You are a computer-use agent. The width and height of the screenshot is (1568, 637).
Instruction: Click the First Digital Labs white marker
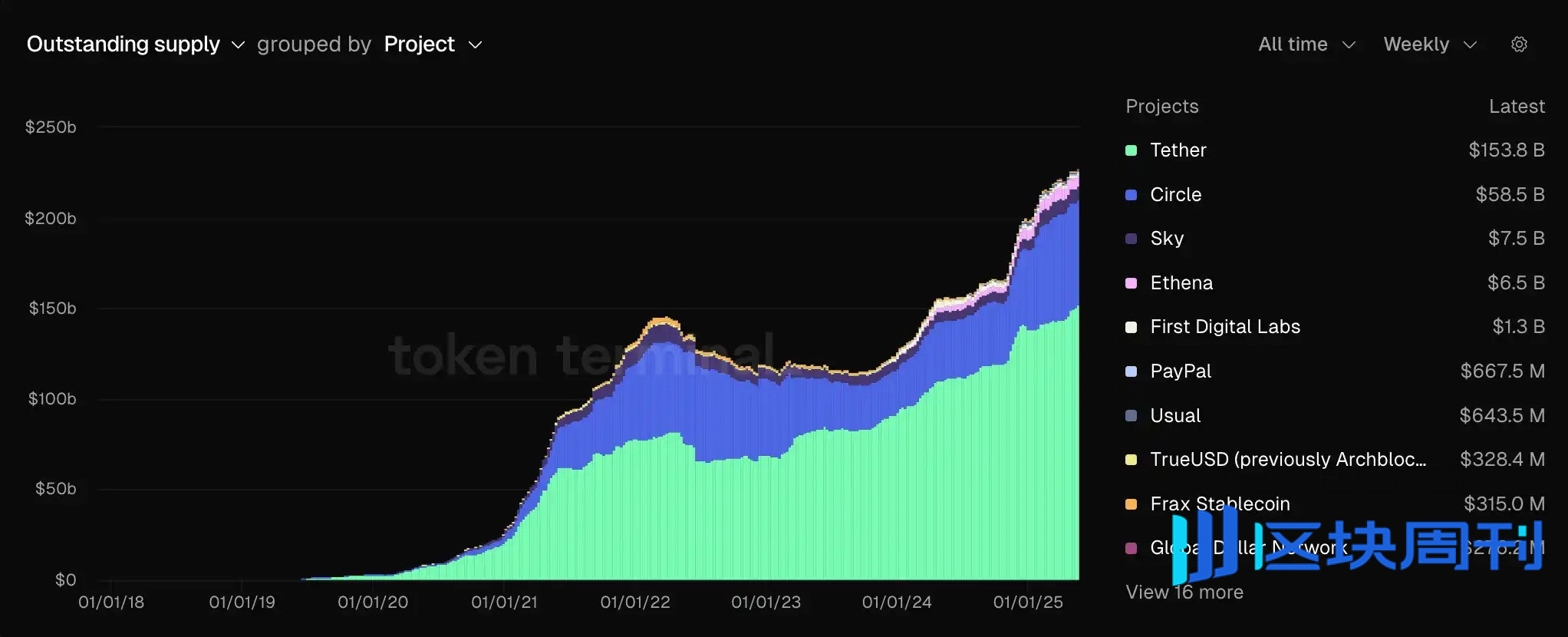pyautogui.click(x=1131, y=327)
